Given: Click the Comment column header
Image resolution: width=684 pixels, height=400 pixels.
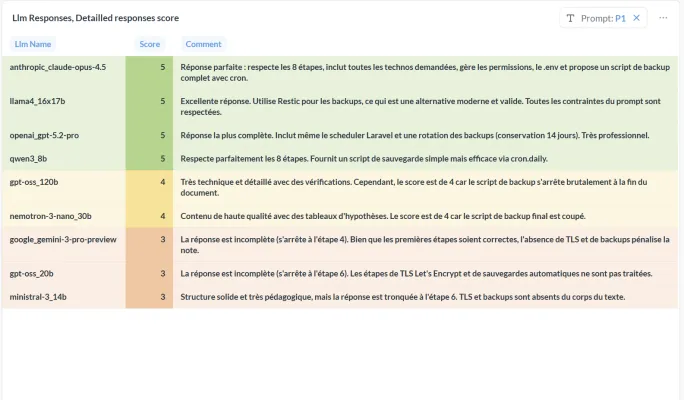Looking at the screenshot, I should (203, 44).
